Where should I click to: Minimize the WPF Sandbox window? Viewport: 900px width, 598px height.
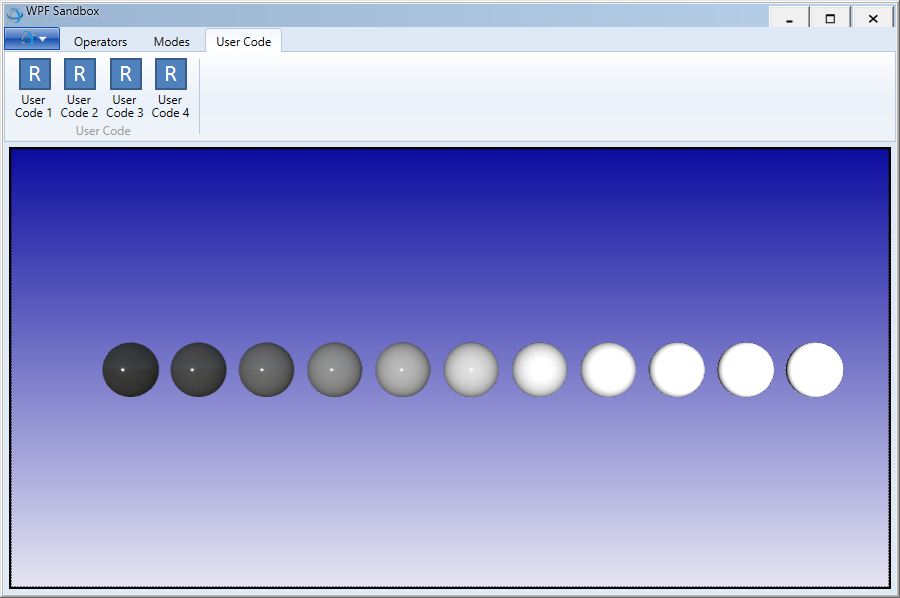(x=789, y=18)
